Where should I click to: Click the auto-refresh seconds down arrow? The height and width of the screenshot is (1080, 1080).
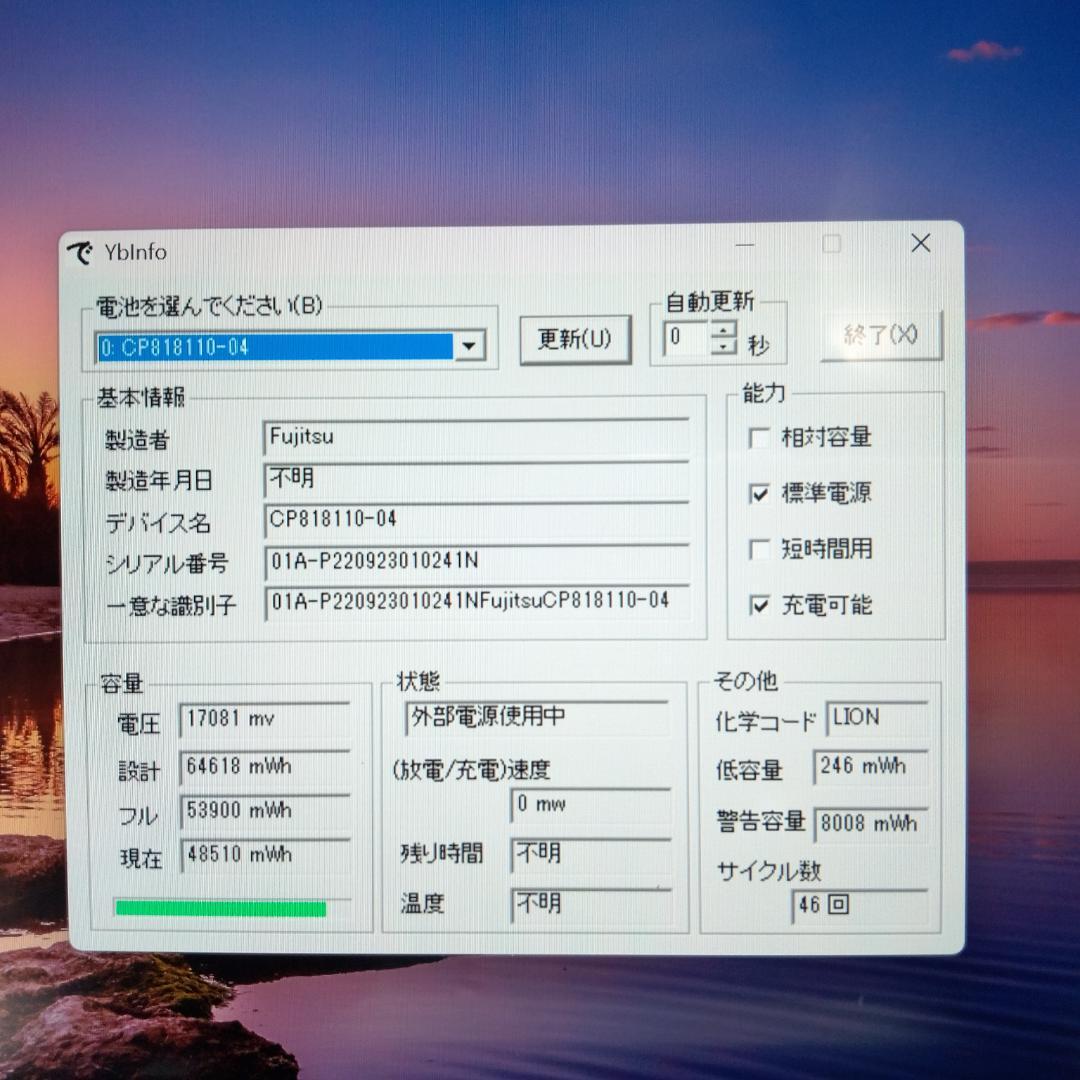click(722, 347)
